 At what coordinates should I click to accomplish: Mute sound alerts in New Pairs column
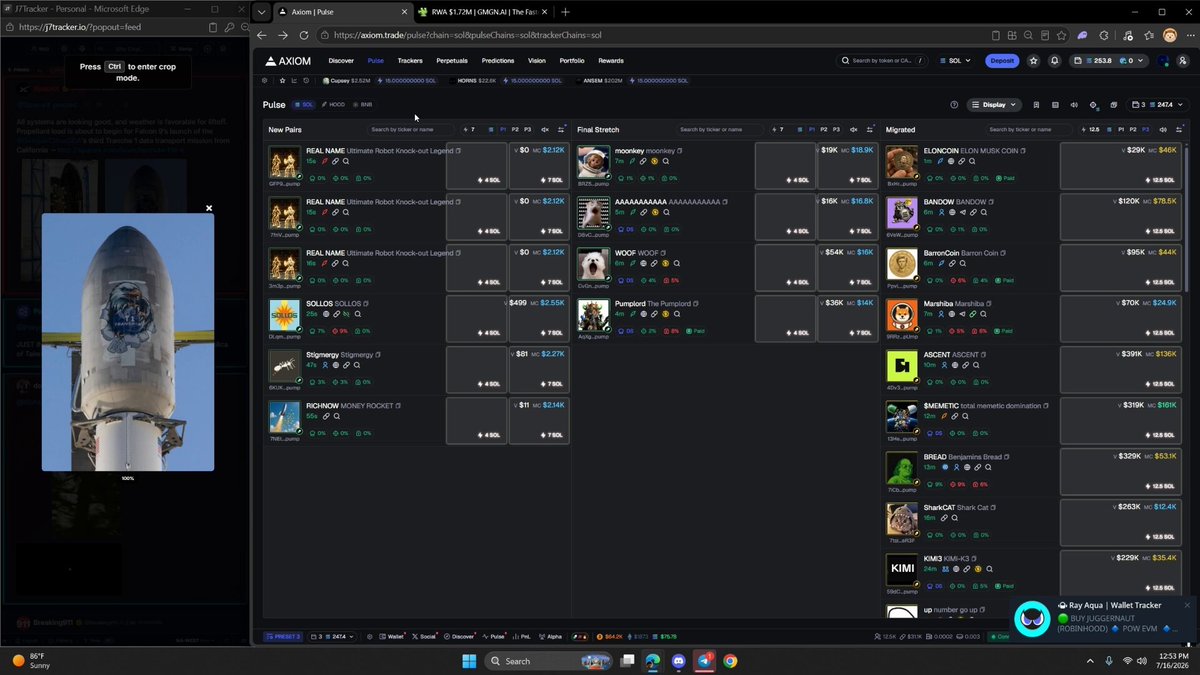(545, 129)
